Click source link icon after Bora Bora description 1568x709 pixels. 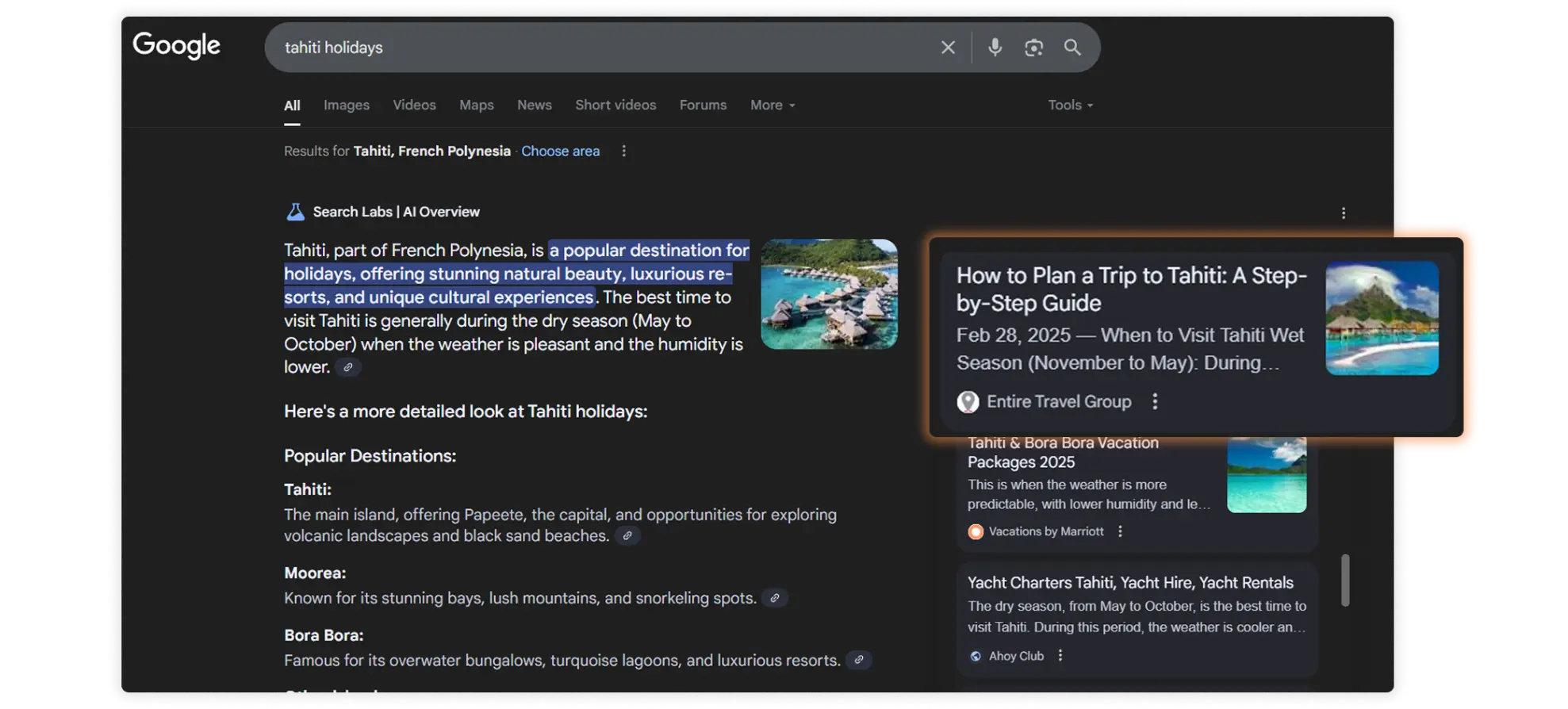pos(859,660)
